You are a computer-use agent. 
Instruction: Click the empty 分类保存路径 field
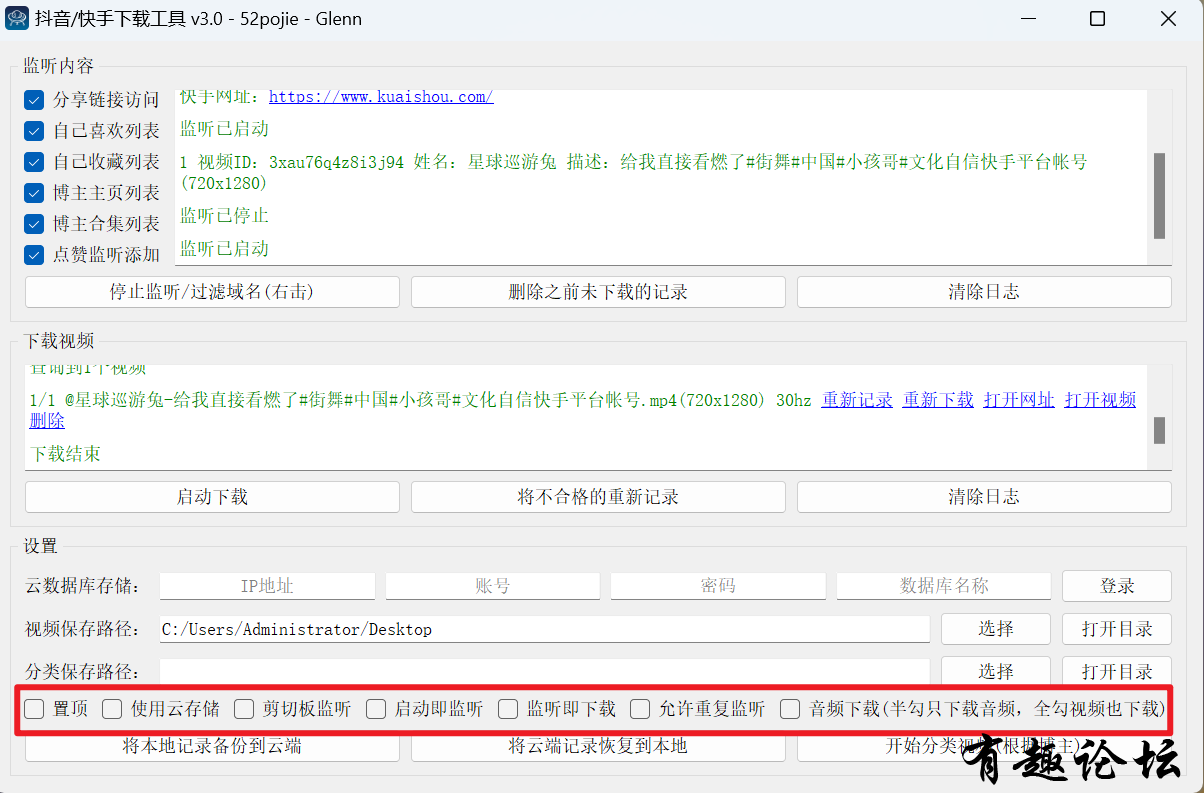click(x=545, y=671)
